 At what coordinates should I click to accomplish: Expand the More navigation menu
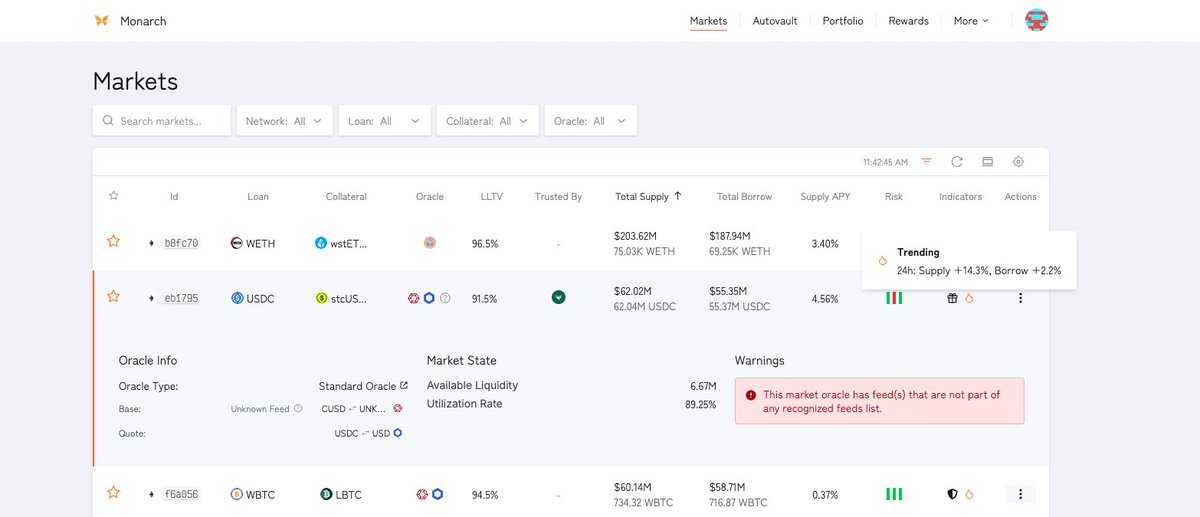click(x=970, y=20)
